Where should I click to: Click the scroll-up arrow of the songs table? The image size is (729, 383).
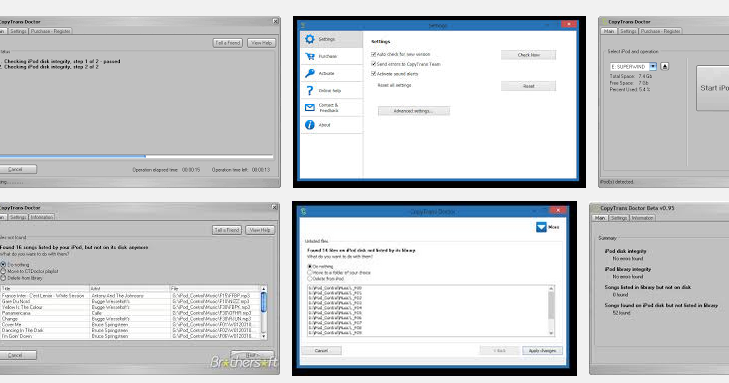coord(264,289)
